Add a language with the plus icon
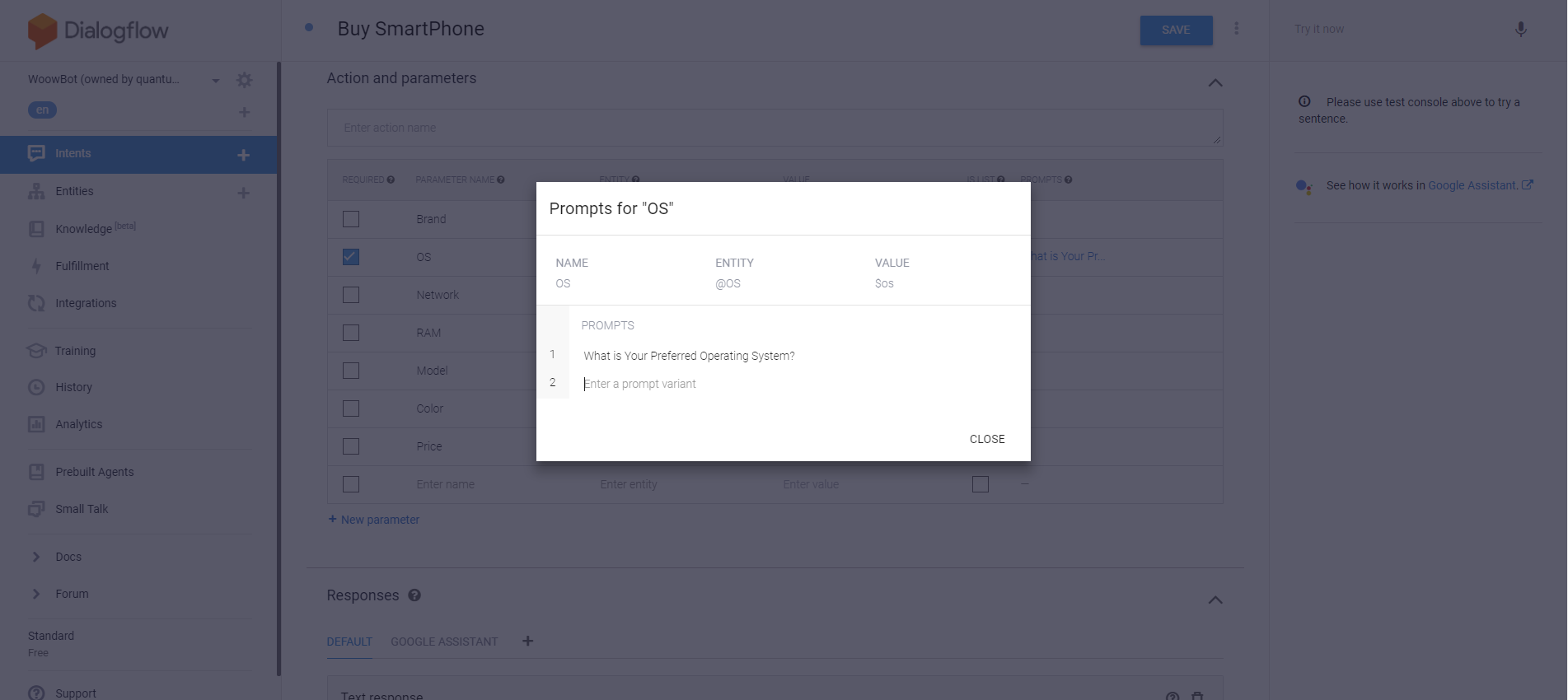Image resolution: width=1568 pixels, height=700 pixels. (x=244, y=112)
